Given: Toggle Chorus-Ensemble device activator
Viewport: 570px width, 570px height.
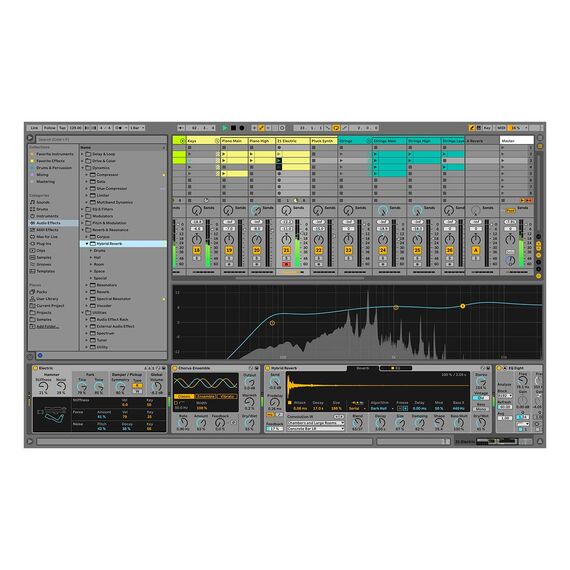Looking at the screenshot, I should click(174, 368).
